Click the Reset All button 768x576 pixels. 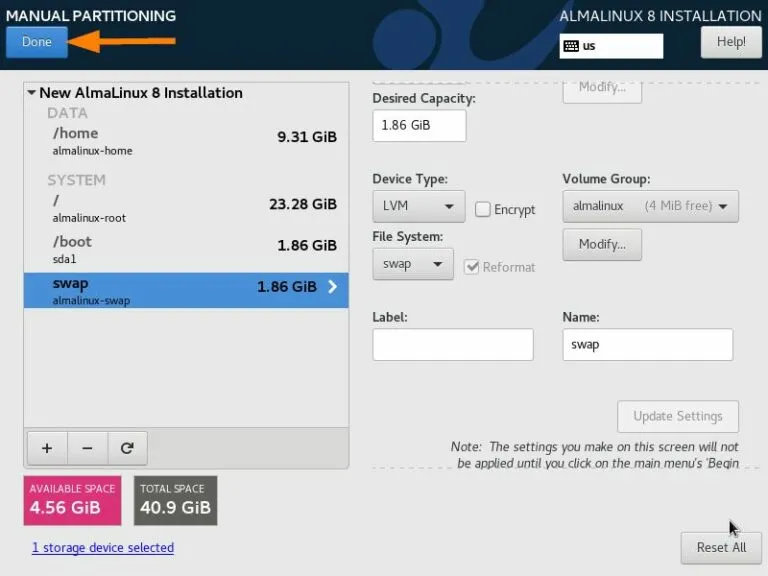click(721, 548)
